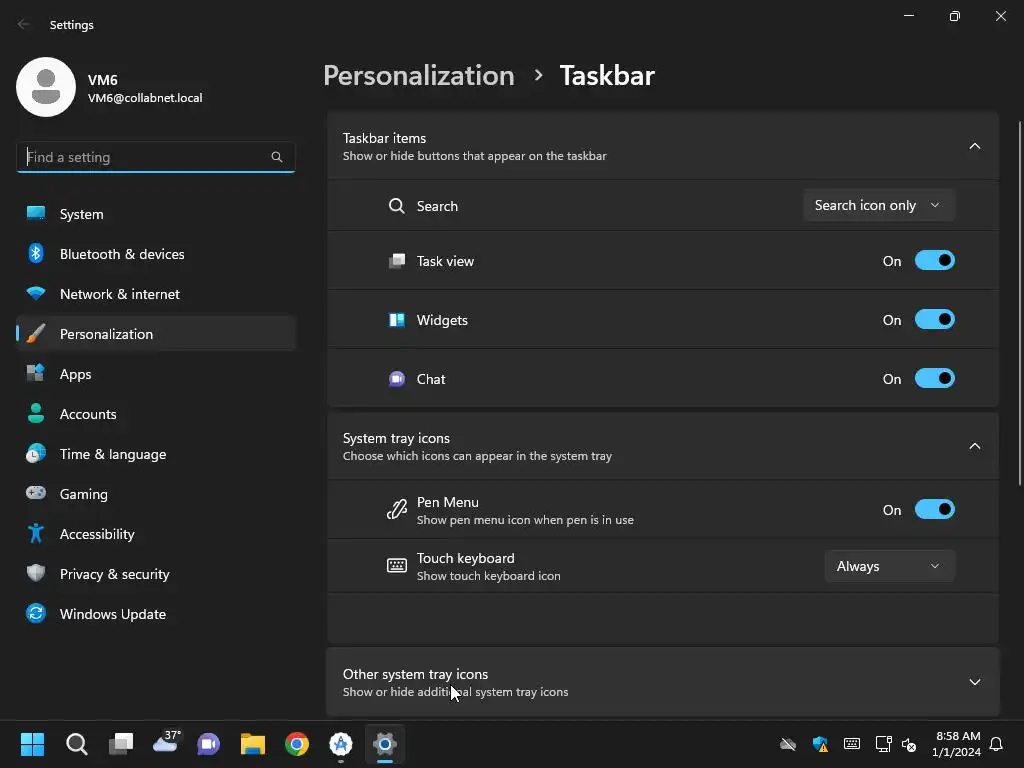Screen dimensions: 1024x768
Task: Go back to Personalization breadcrumb
Action: tap(419, 75)
